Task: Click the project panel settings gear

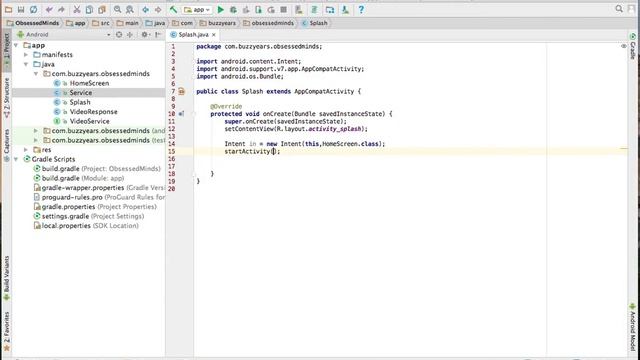Action: click(x=144, y=35)
